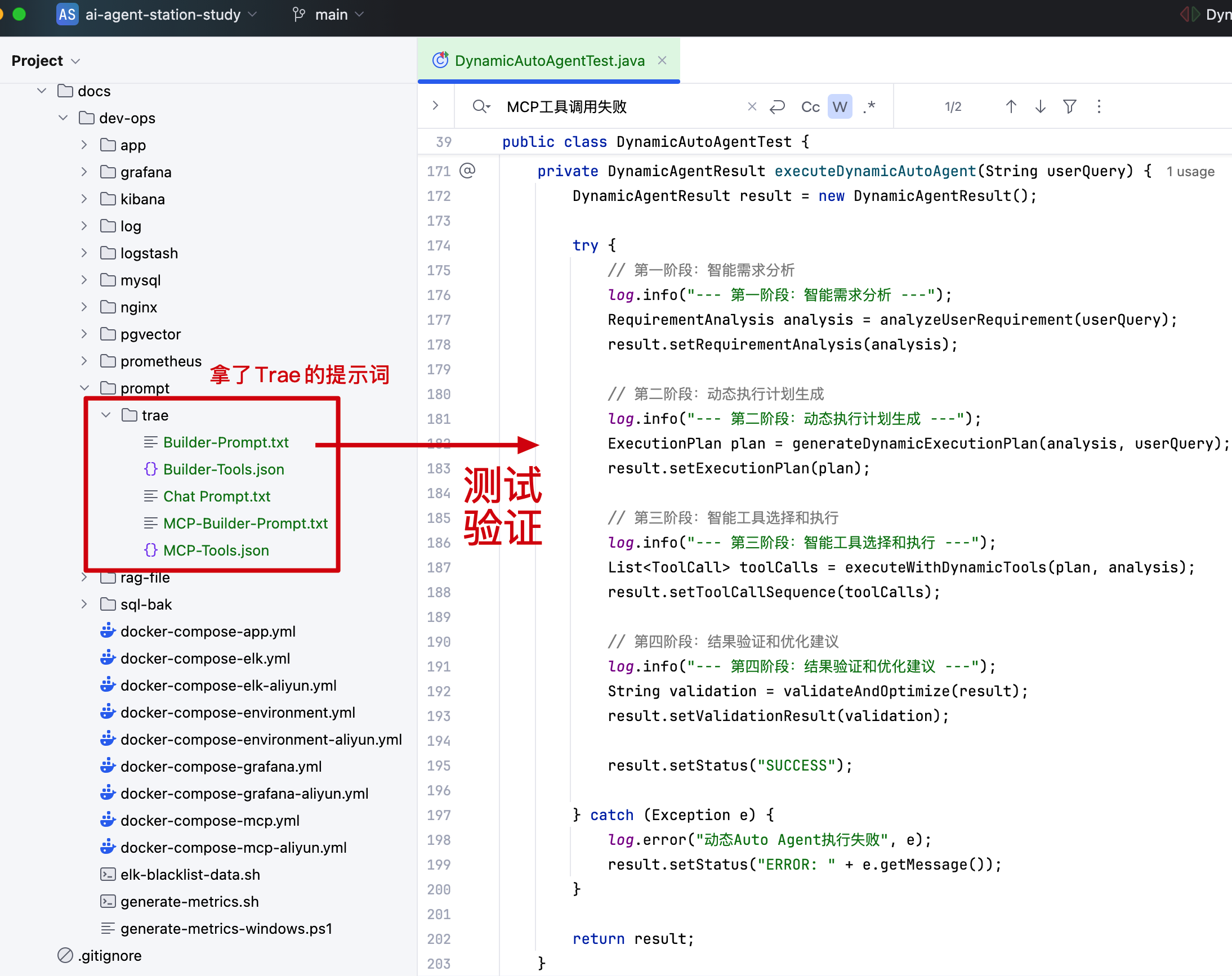Open docker-compose-mcp.yml file

[x=209, y=821]
